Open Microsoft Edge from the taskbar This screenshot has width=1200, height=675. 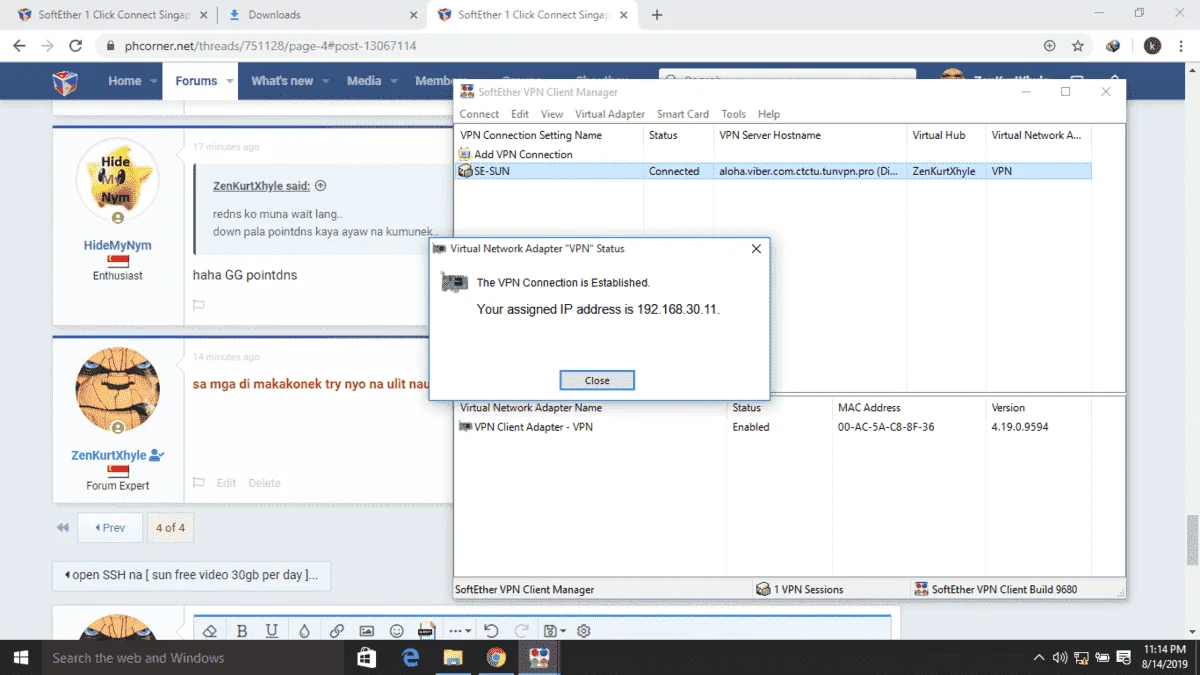[x=410, y=658]
